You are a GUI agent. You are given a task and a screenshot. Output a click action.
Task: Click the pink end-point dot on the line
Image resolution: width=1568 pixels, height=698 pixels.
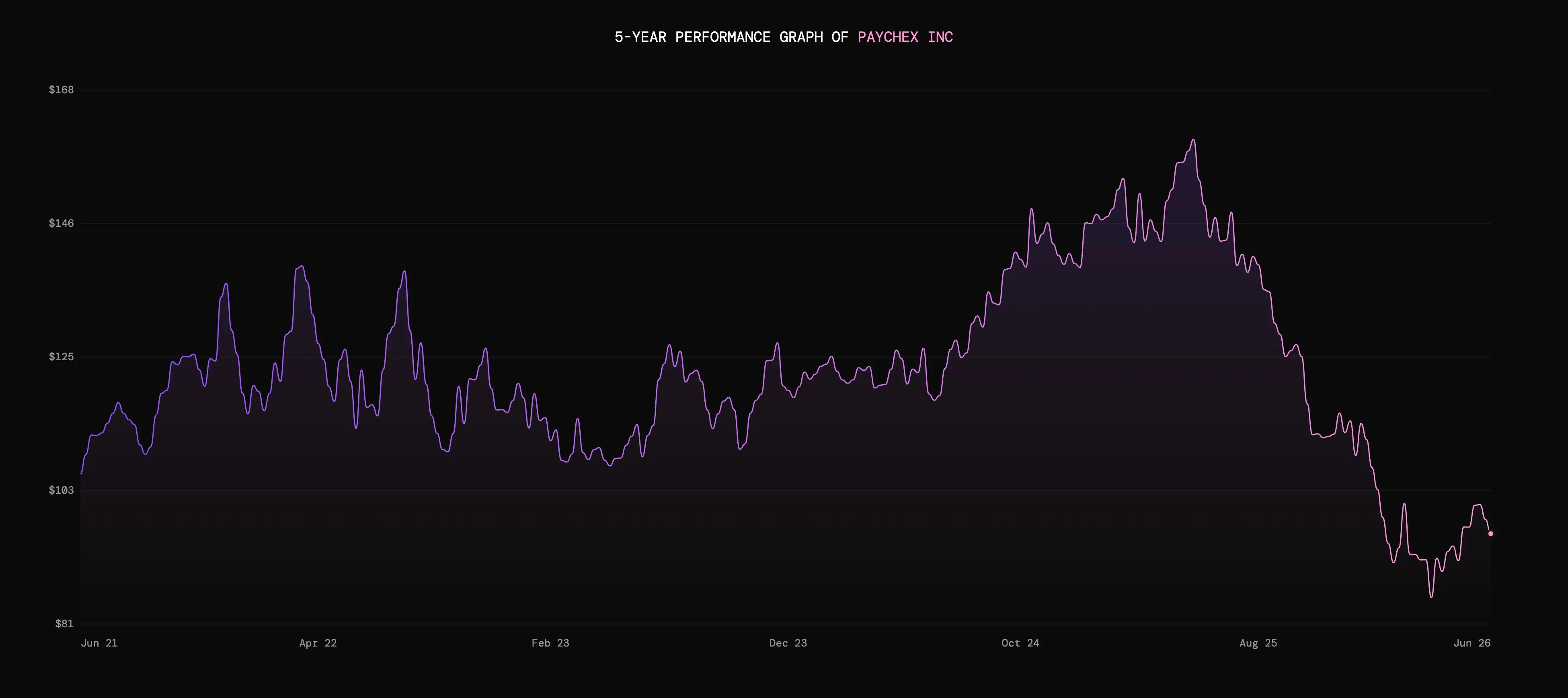pos(1491,534)
